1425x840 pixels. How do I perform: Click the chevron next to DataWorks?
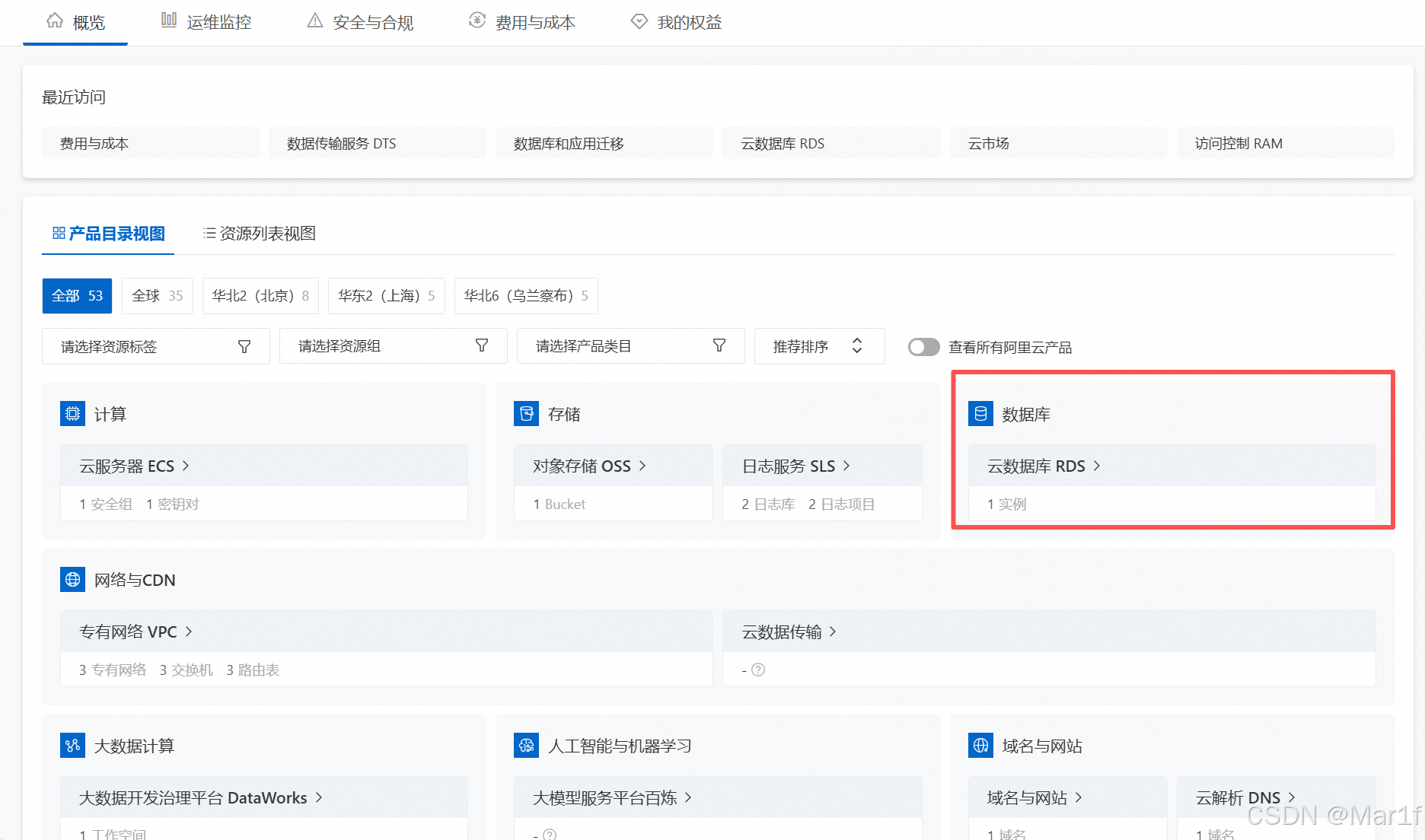coord(319,797)
